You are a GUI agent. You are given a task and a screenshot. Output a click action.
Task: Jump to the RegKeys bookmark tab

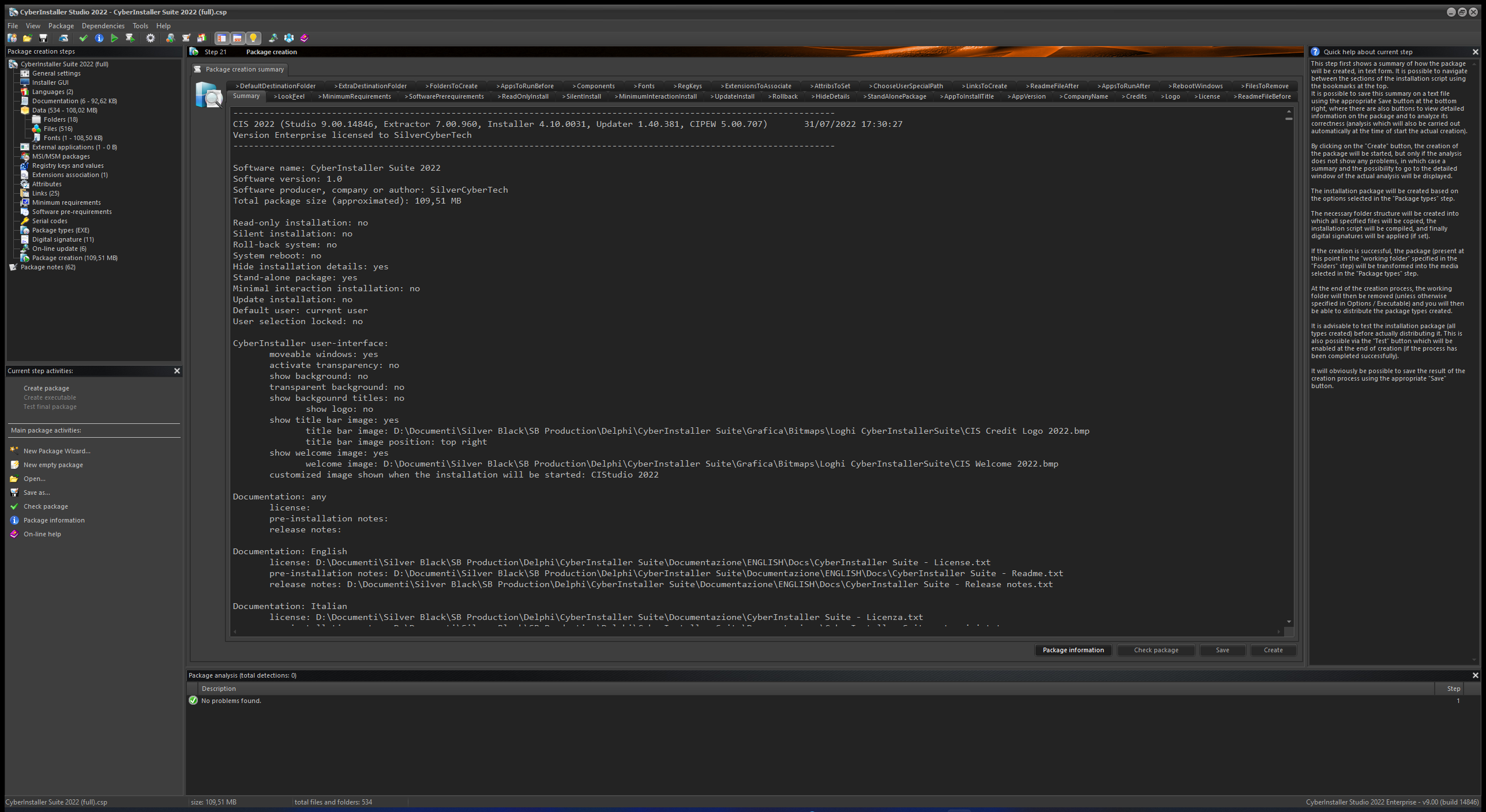(688, 86)
